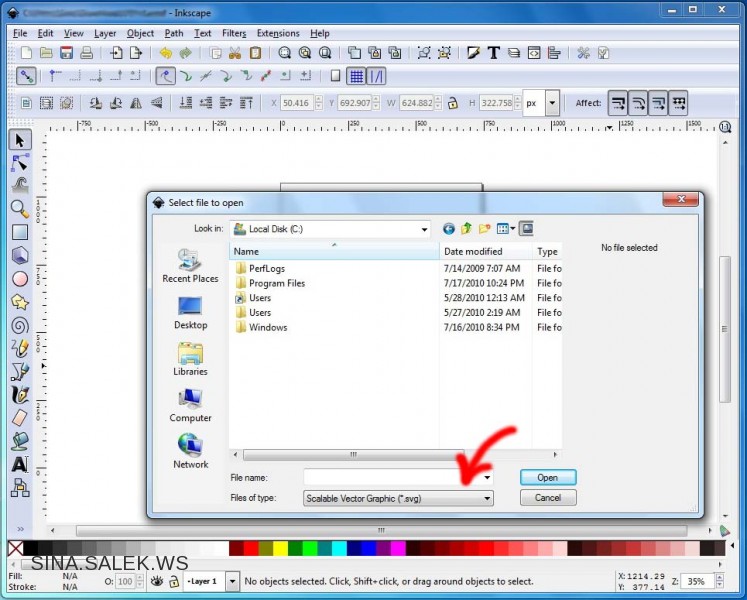
Task: Go back using dialog Back arrow
Action: tap(448, 229)
